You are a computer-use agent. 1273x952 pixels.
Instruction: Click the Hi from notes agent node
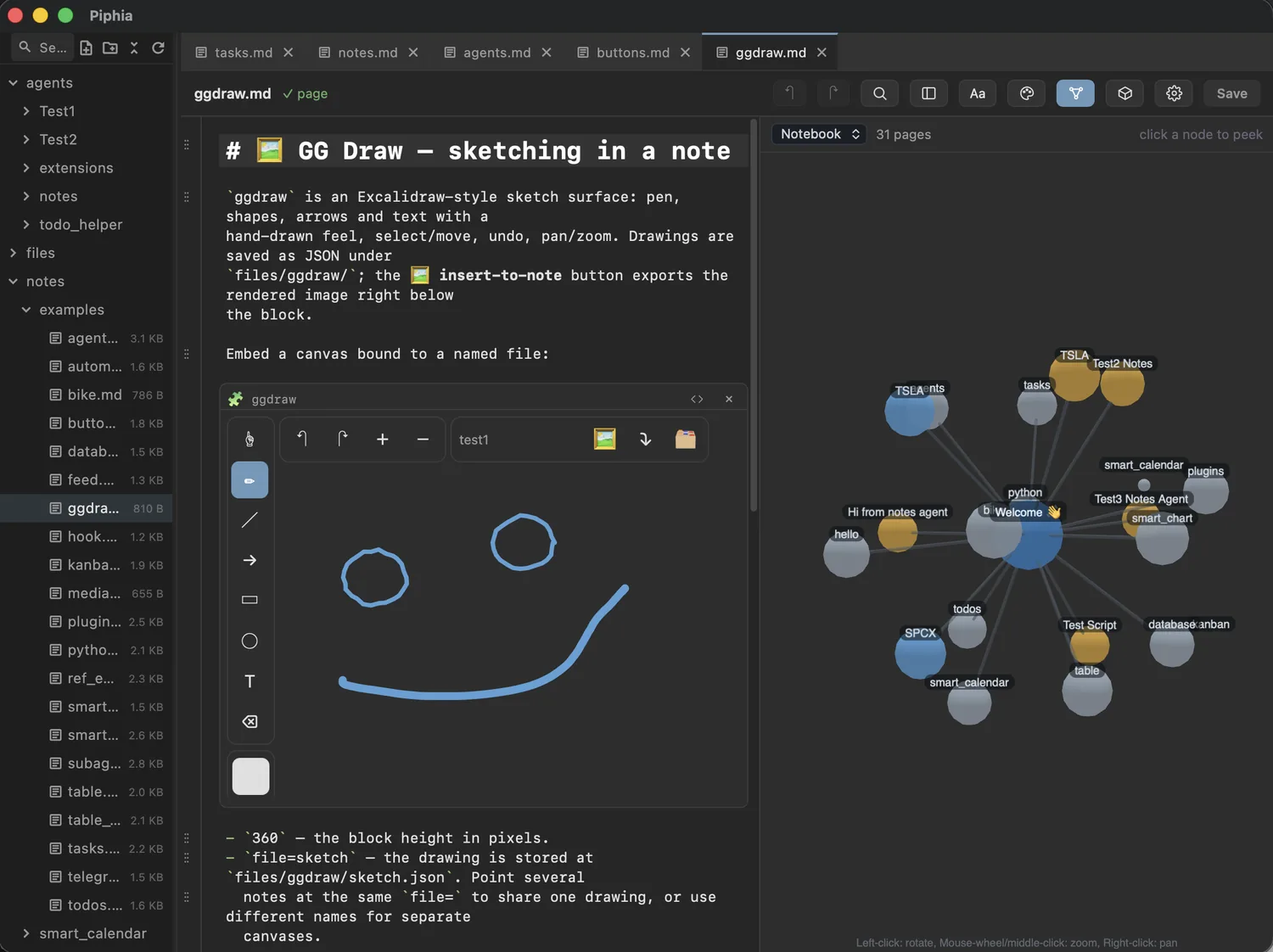[897, 533]
